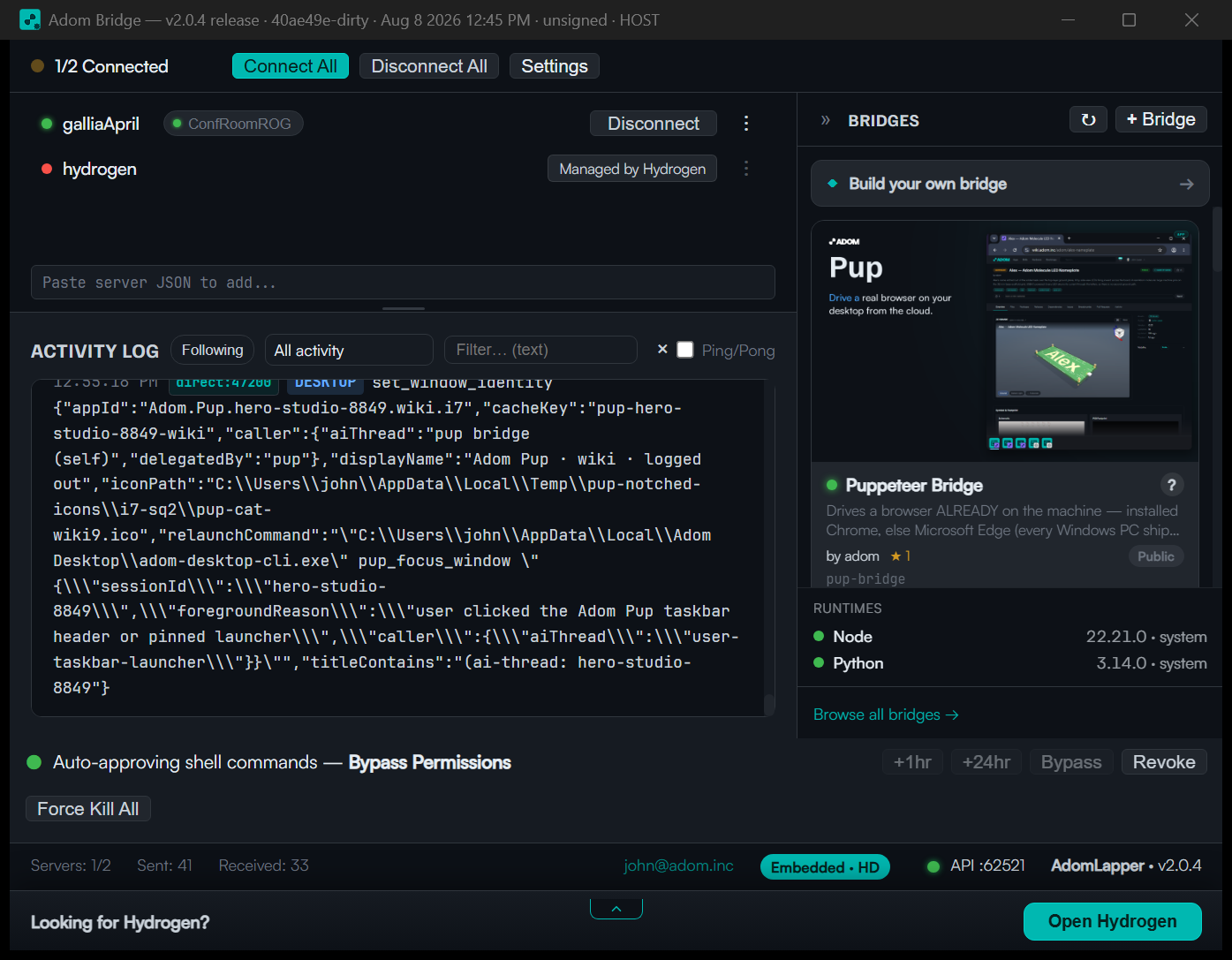Click the direct:47200 tag in activity log
This screenshot has width=1232, height=960.
[223, 384]
